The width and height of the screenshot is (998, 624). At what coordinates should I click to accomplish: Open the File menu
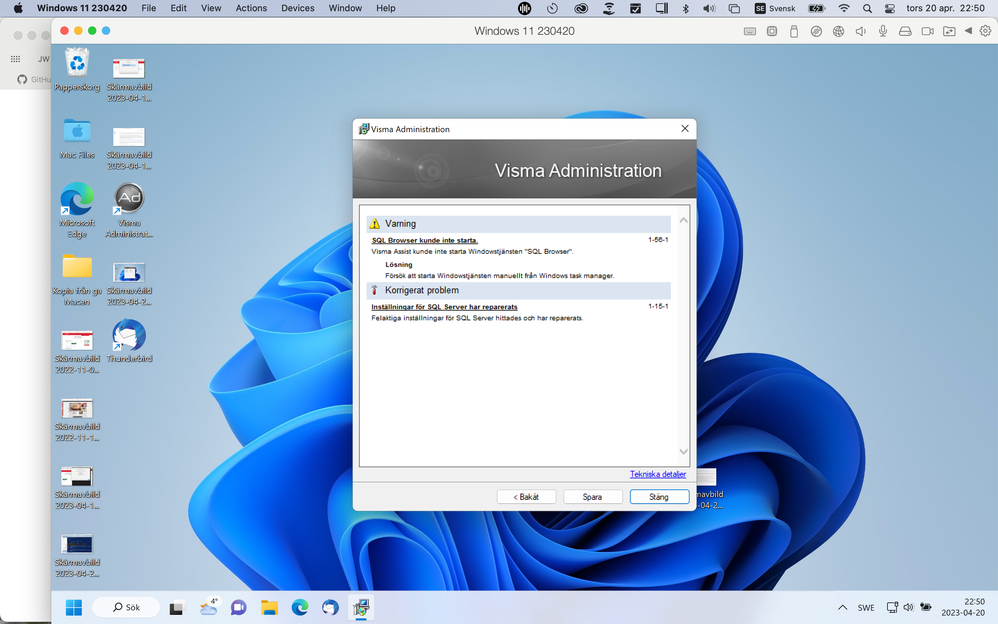pyautogui.click(x=149, y=8)
